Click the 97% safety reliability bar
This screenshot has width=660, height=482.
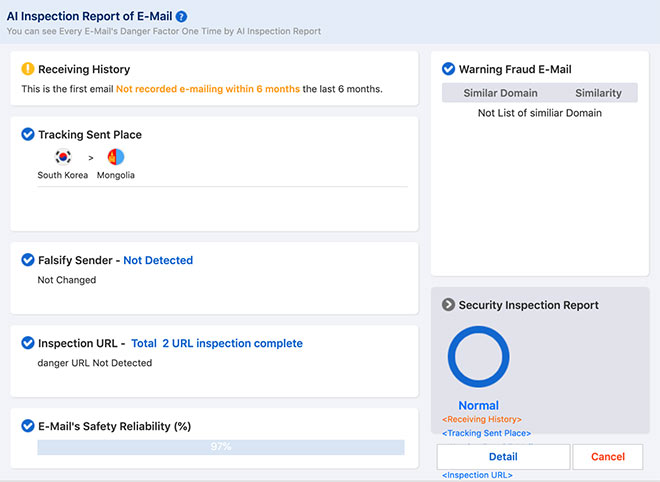coord(220,447)
